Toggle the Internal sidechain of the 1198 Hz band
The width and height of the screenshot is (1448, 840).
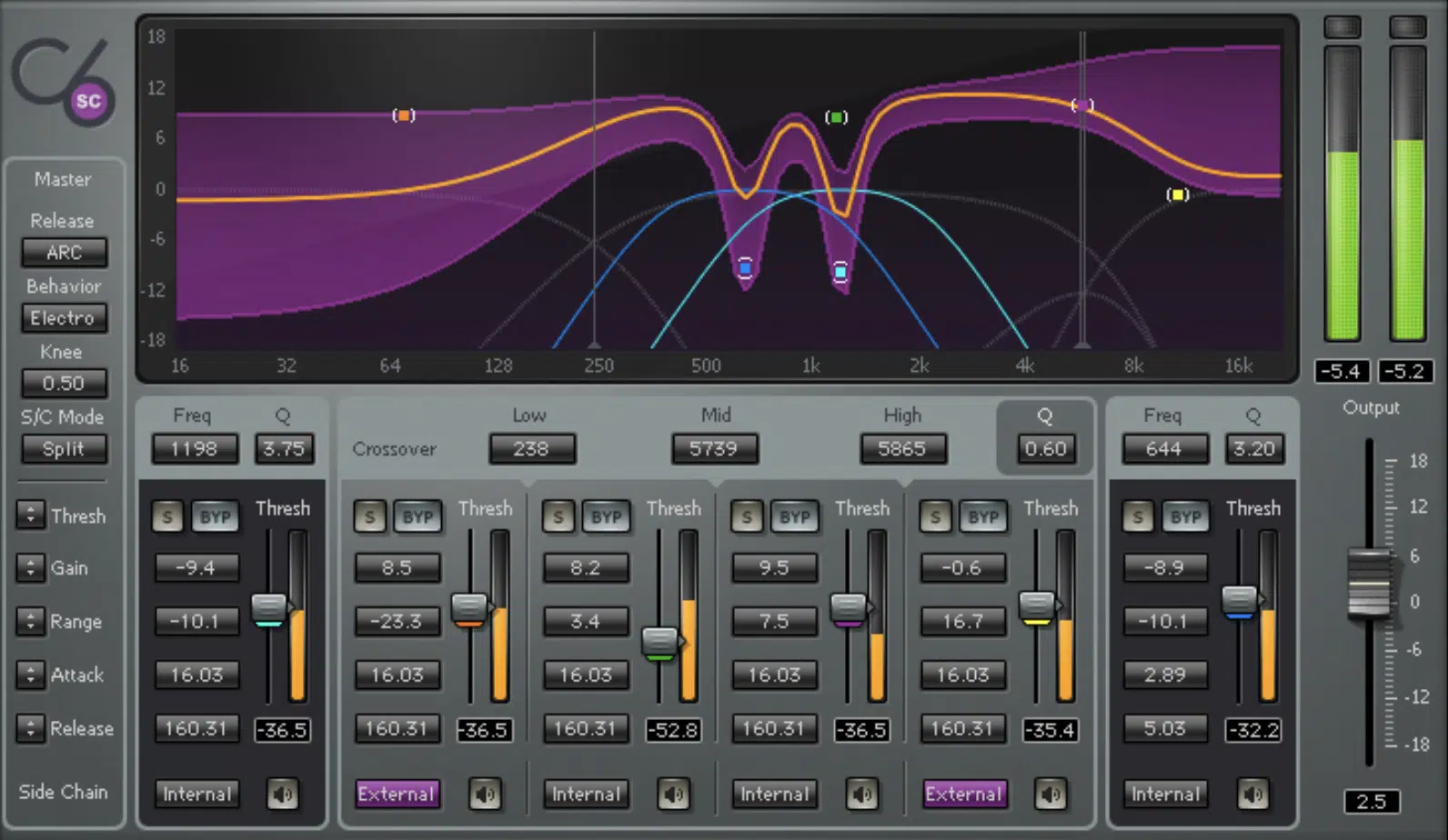coord(196,795)
